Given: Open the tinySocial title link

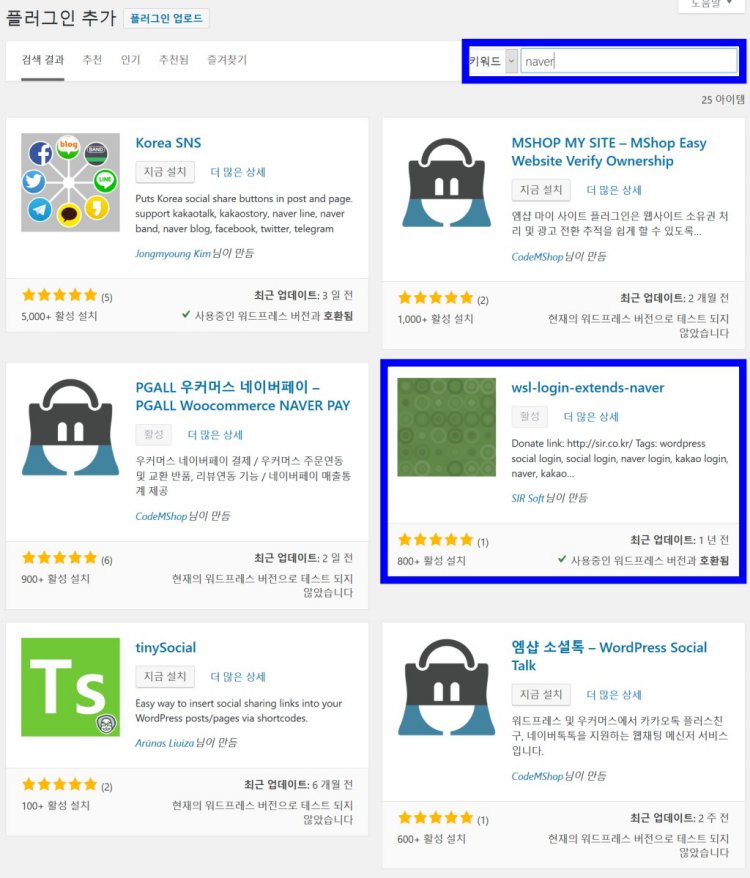Looking at the screenshot, I should click(166, 648).
